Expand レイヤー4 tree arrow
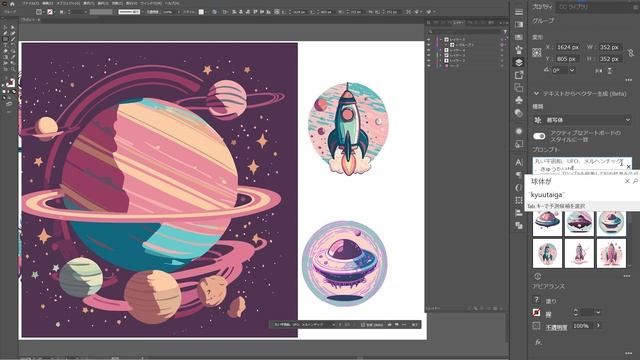640x360 pixels. click(x=441, y=50)
